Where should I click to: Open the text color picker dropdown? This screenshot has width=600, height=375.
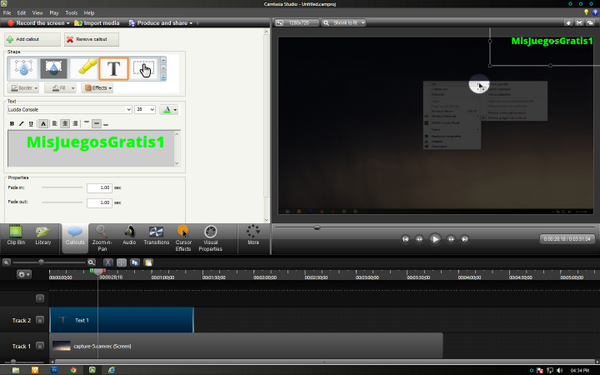tap(169, 110)
